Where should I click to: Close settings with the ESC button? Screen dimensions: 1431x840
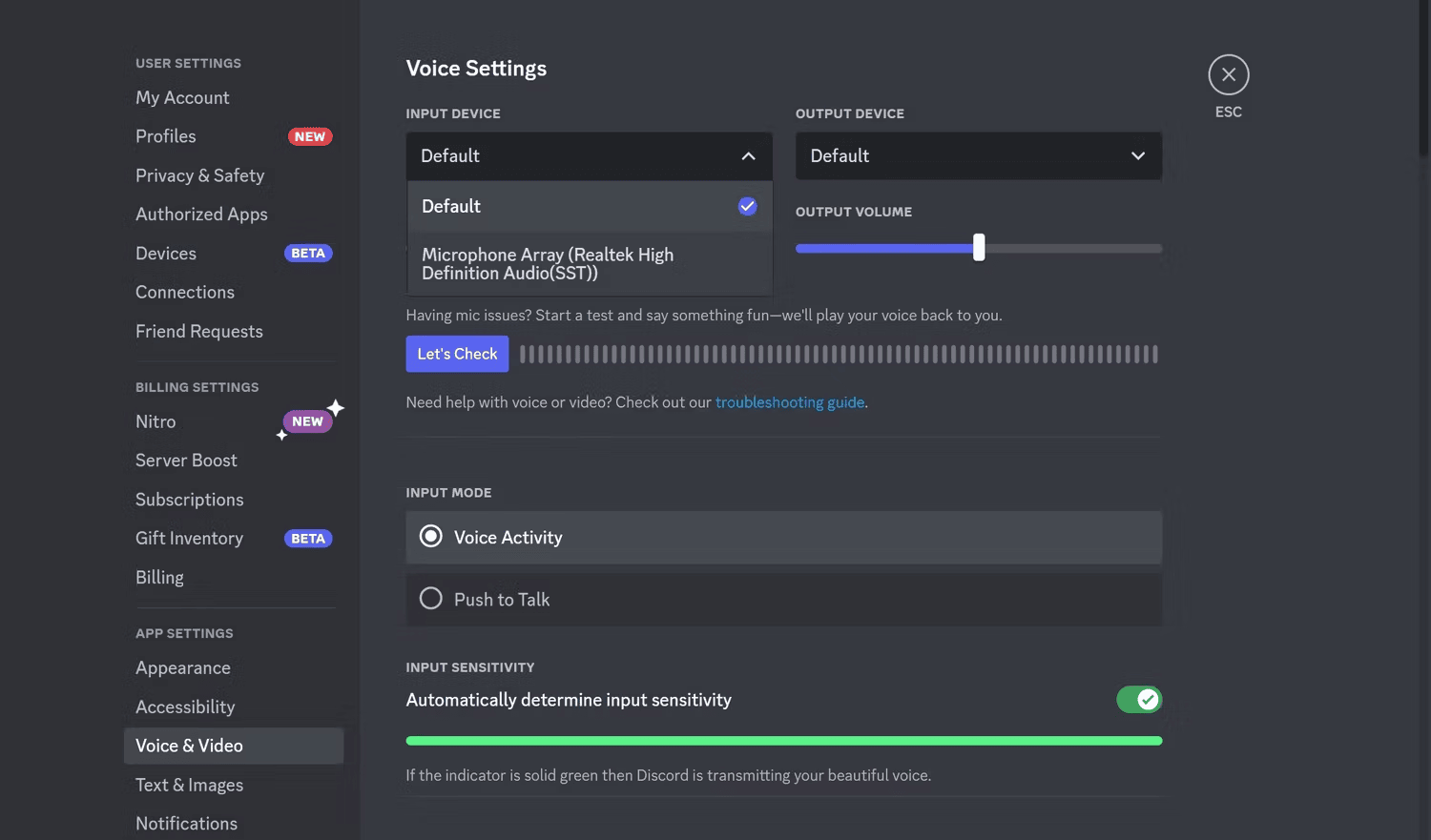click(1228, 74)
